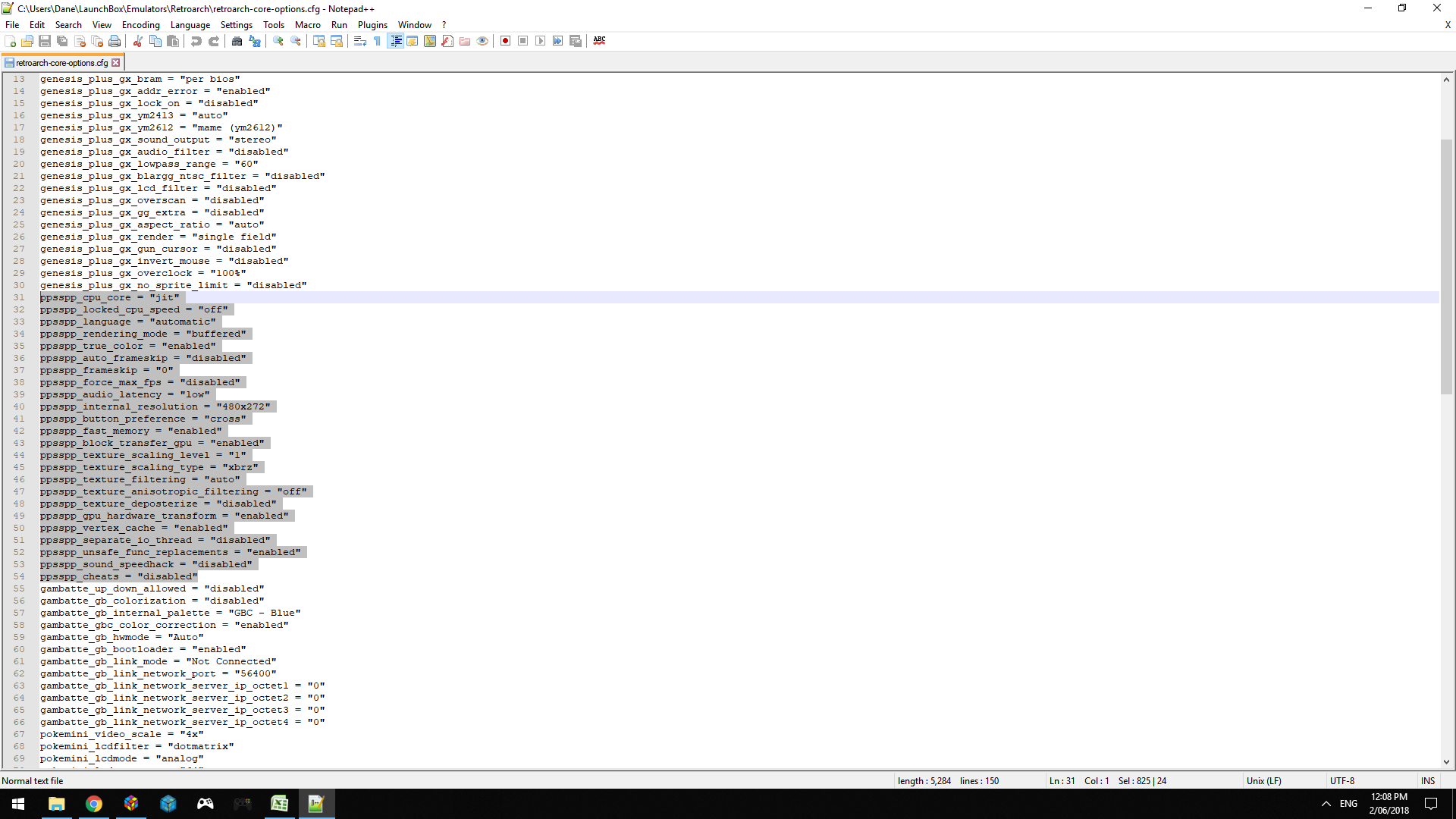The width and height of the screenshot is (1456, 819).
Task: Click the Close All toolbar icon
Action: pos(97,41)
